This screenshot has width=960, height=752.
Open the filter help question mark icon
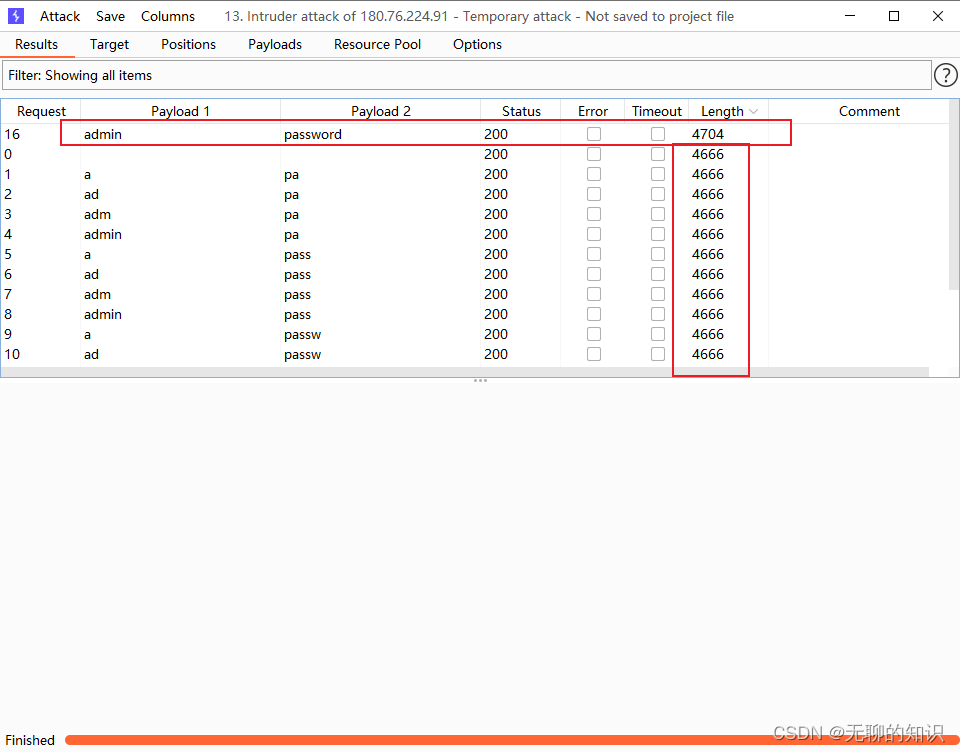point(945,75)
